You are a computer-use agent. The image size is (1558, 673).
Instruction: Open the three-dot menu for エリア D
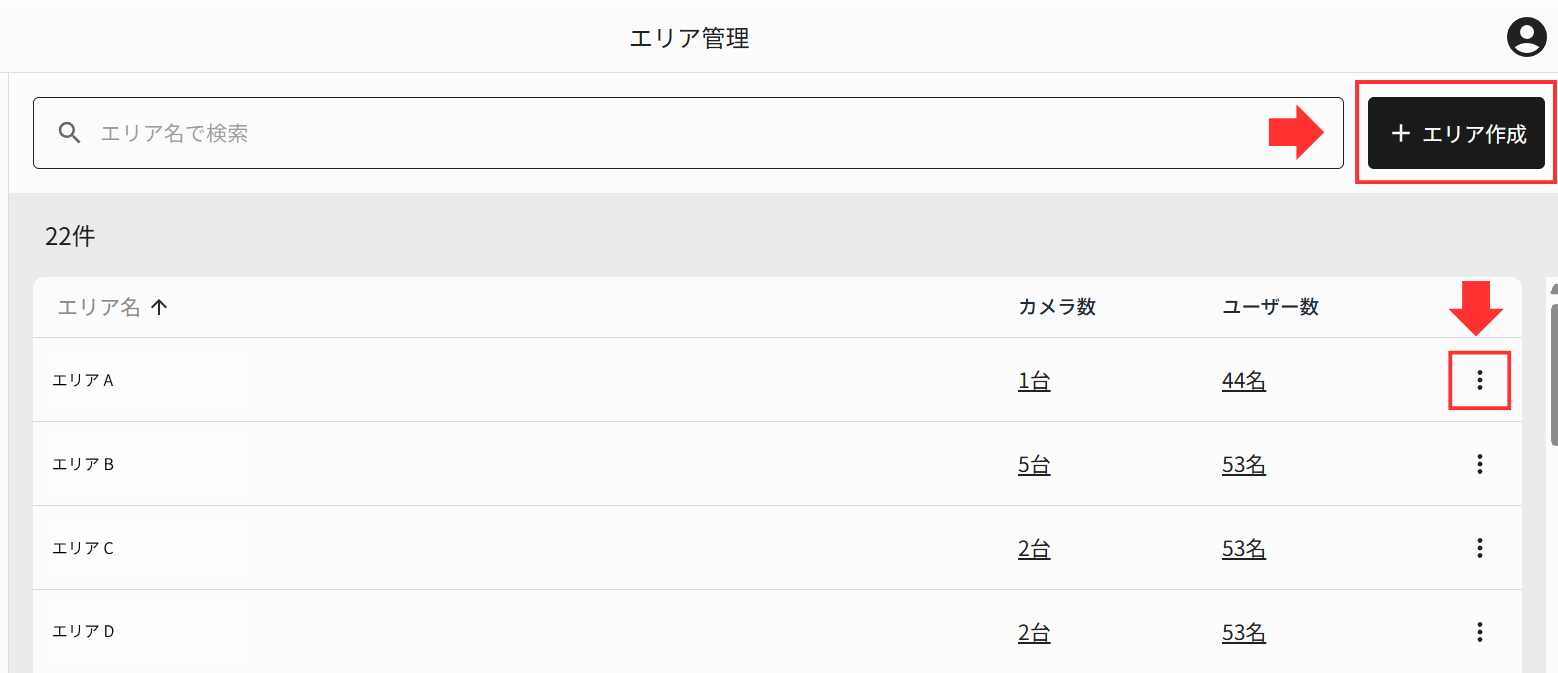(1479, 632)
